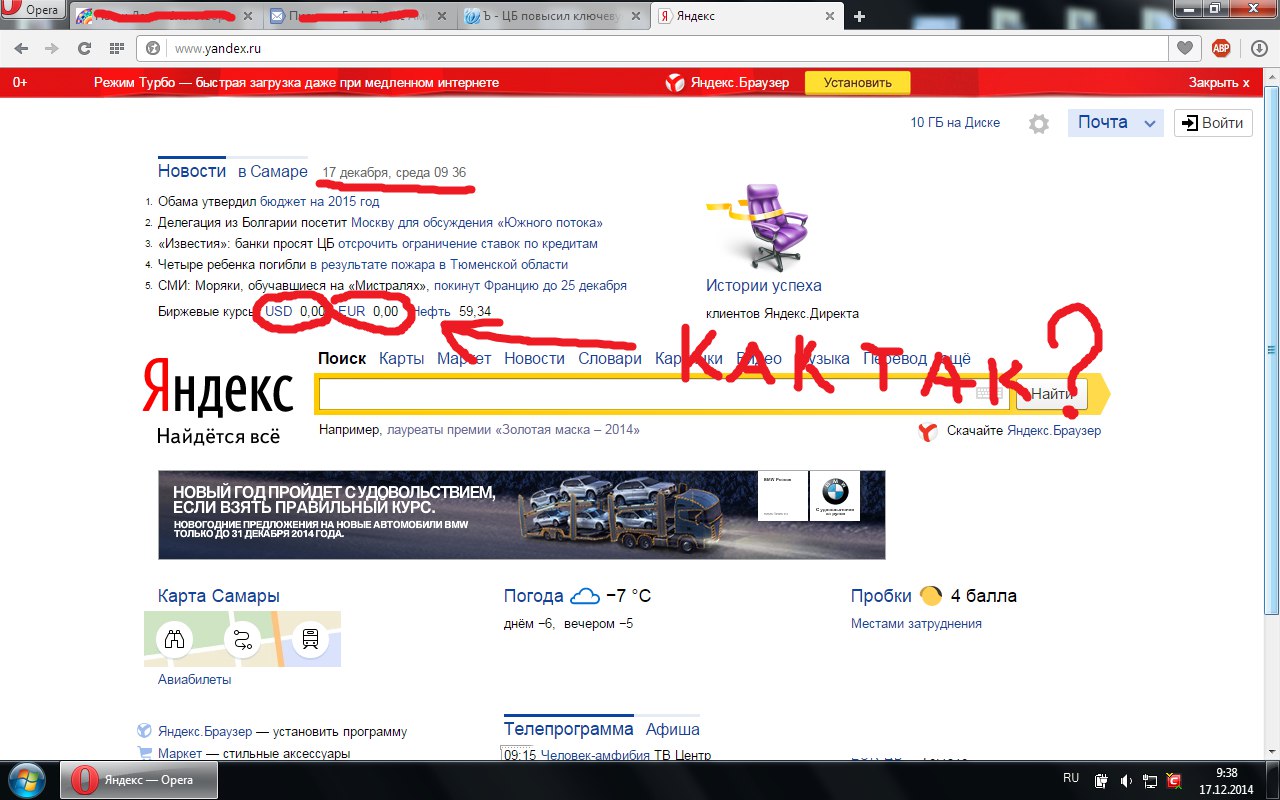Image resolution: width=1280 pixels, height=800 pixels.
Task: Open a new tab with the plus button
Action: coord(859,16)
